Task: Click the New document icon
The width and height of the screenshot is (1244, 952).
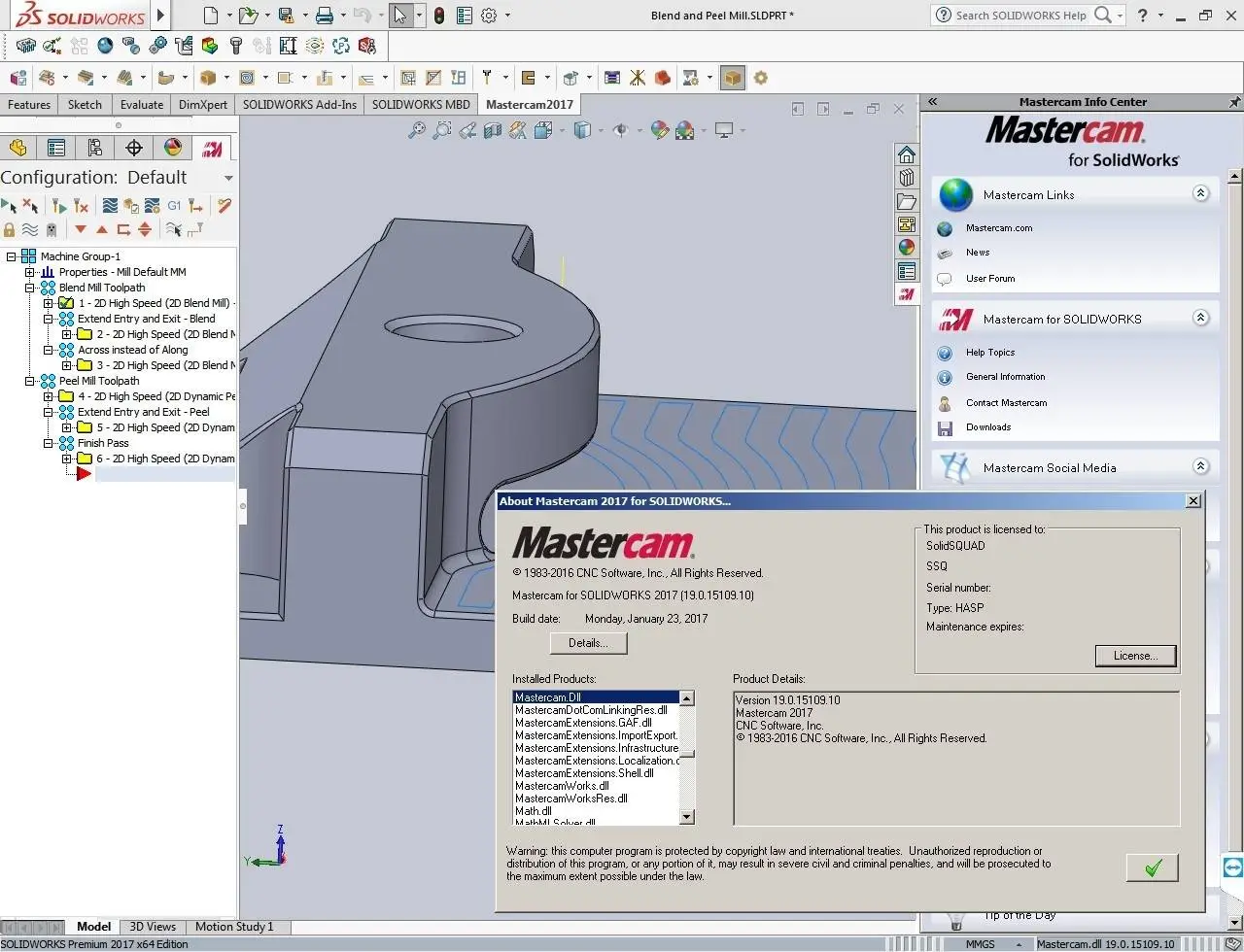Action: click(x=211, y=16)
